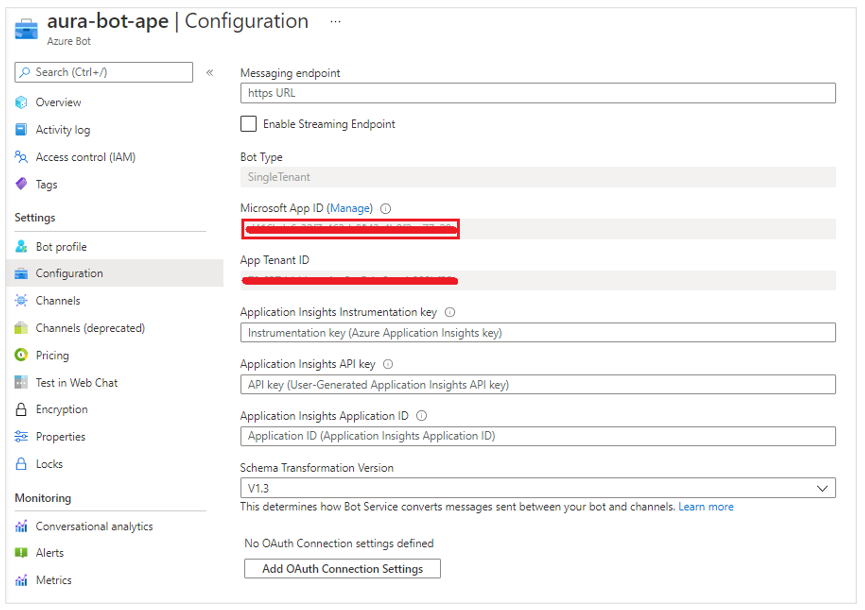Click the Locks padlock icon
865x610 pixels.
(21, 464)
